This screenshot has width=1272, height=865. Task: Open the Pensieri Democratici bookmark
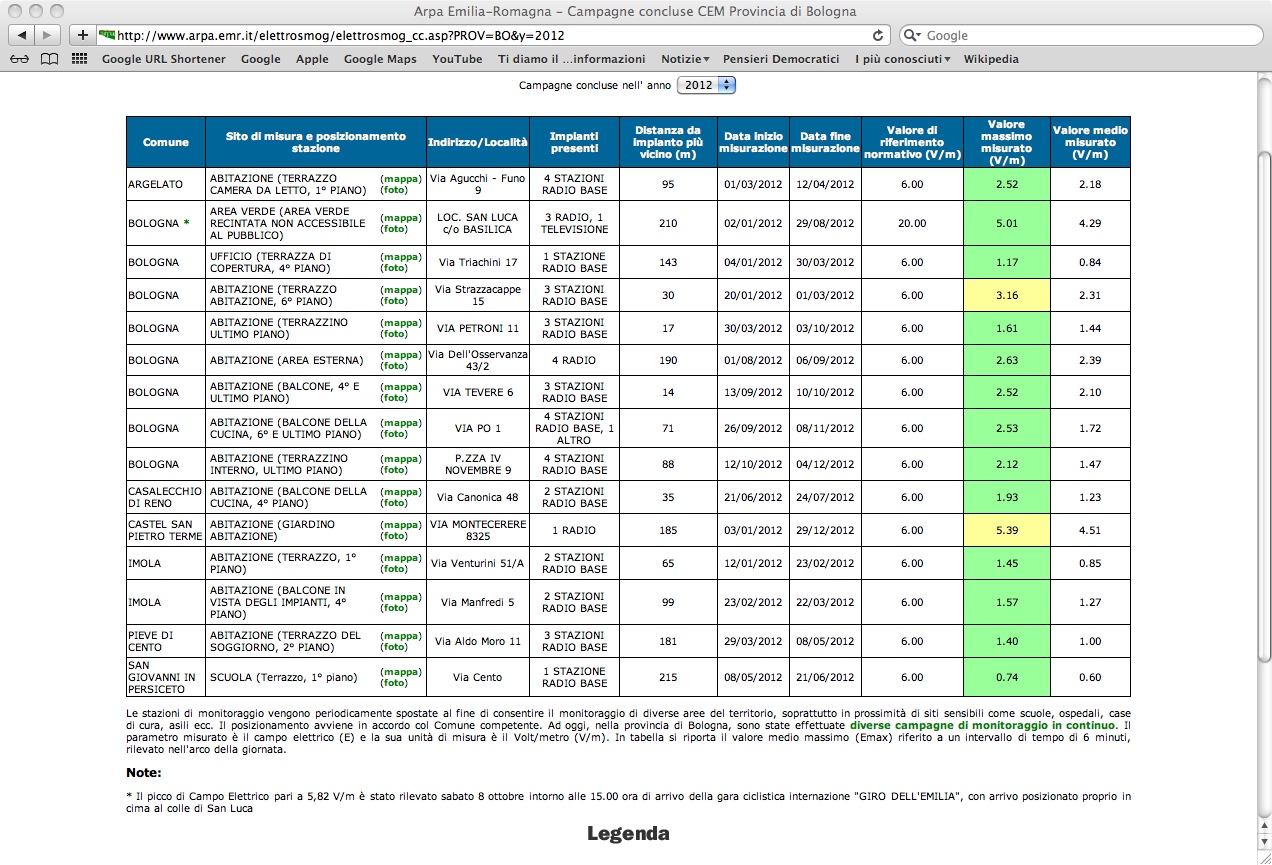click(x=781, y=59)
